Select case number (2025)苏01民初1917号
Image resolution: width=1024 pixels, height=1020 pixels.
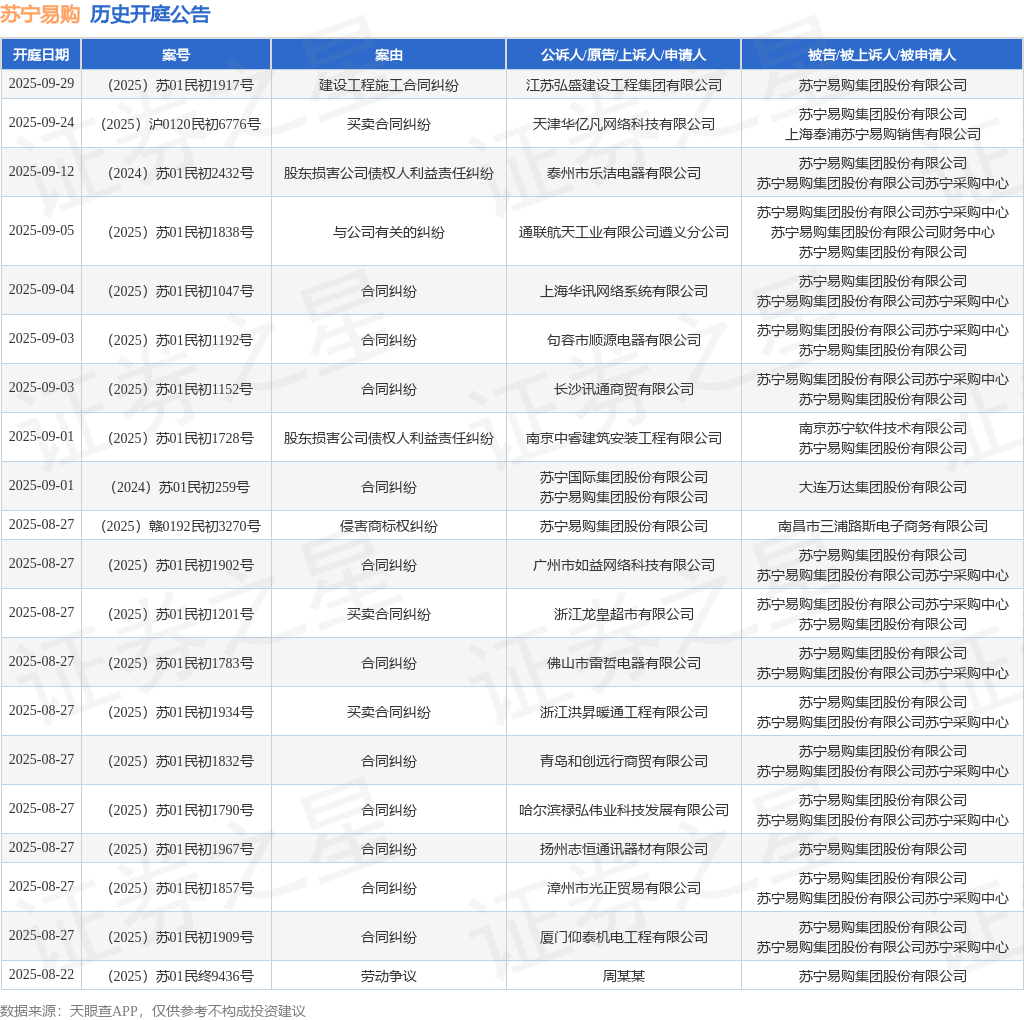pyautogui.click(x=181, y=85)
